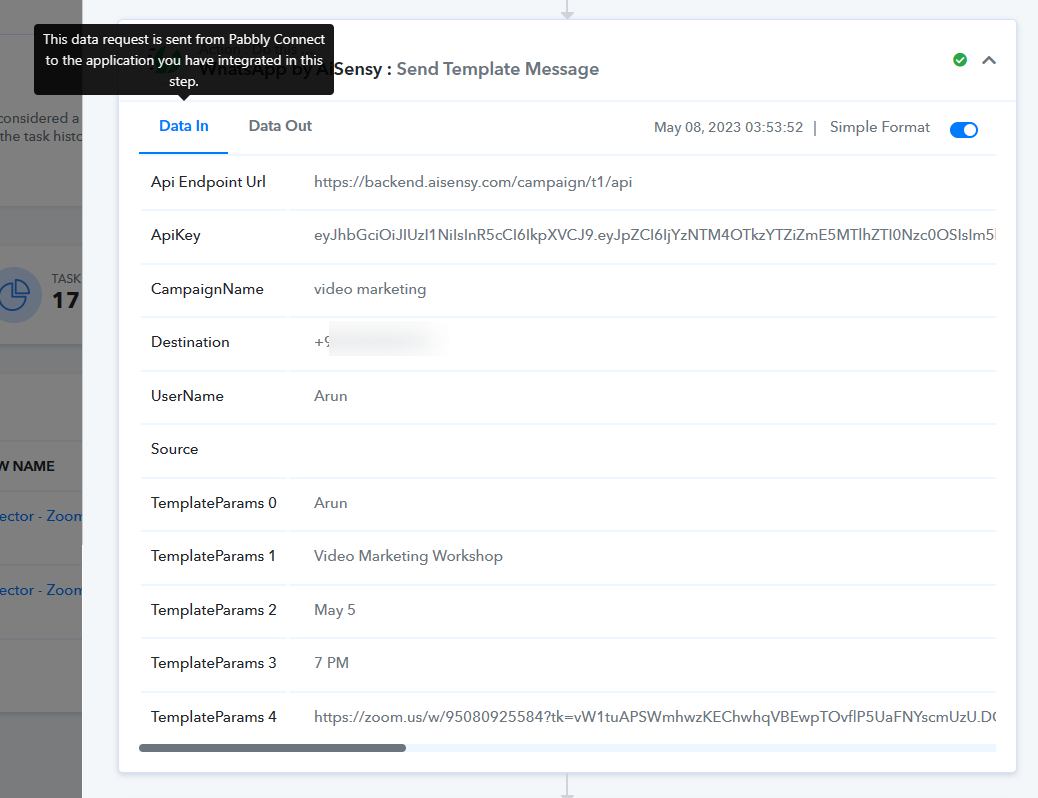1038x798 pixels.
Task: Switch to the Data In tab
Action: coord(183,126)
